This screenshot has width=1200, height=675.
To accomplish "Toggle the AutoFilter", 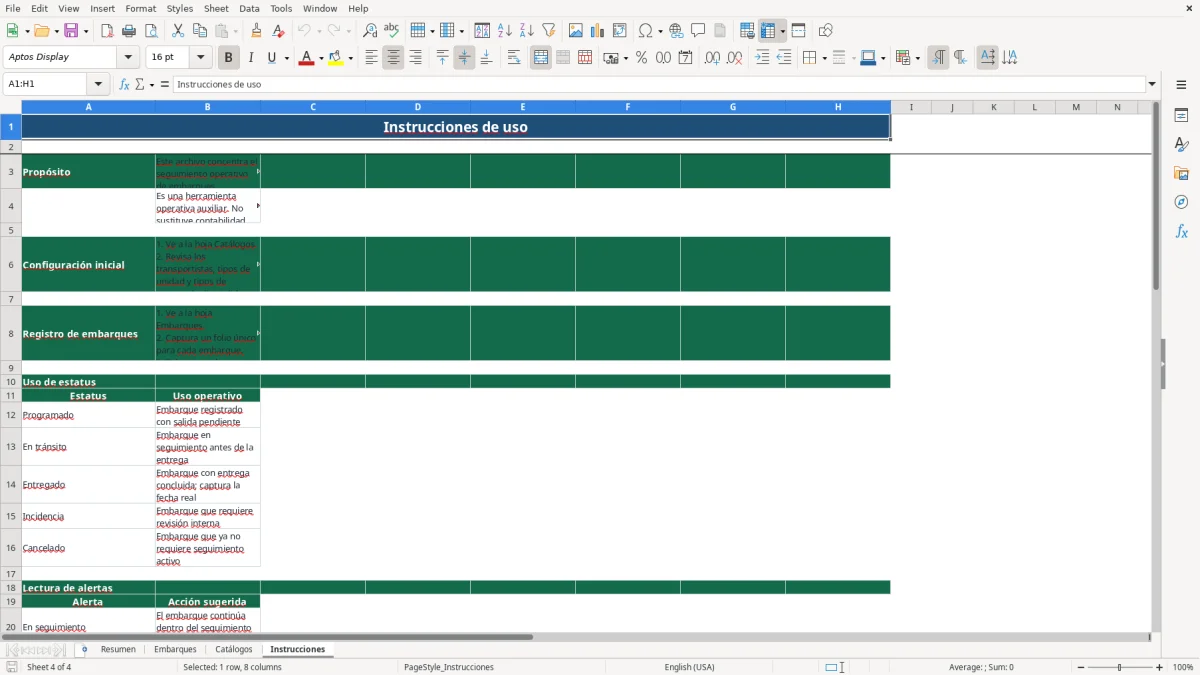I will pos(549,31).
